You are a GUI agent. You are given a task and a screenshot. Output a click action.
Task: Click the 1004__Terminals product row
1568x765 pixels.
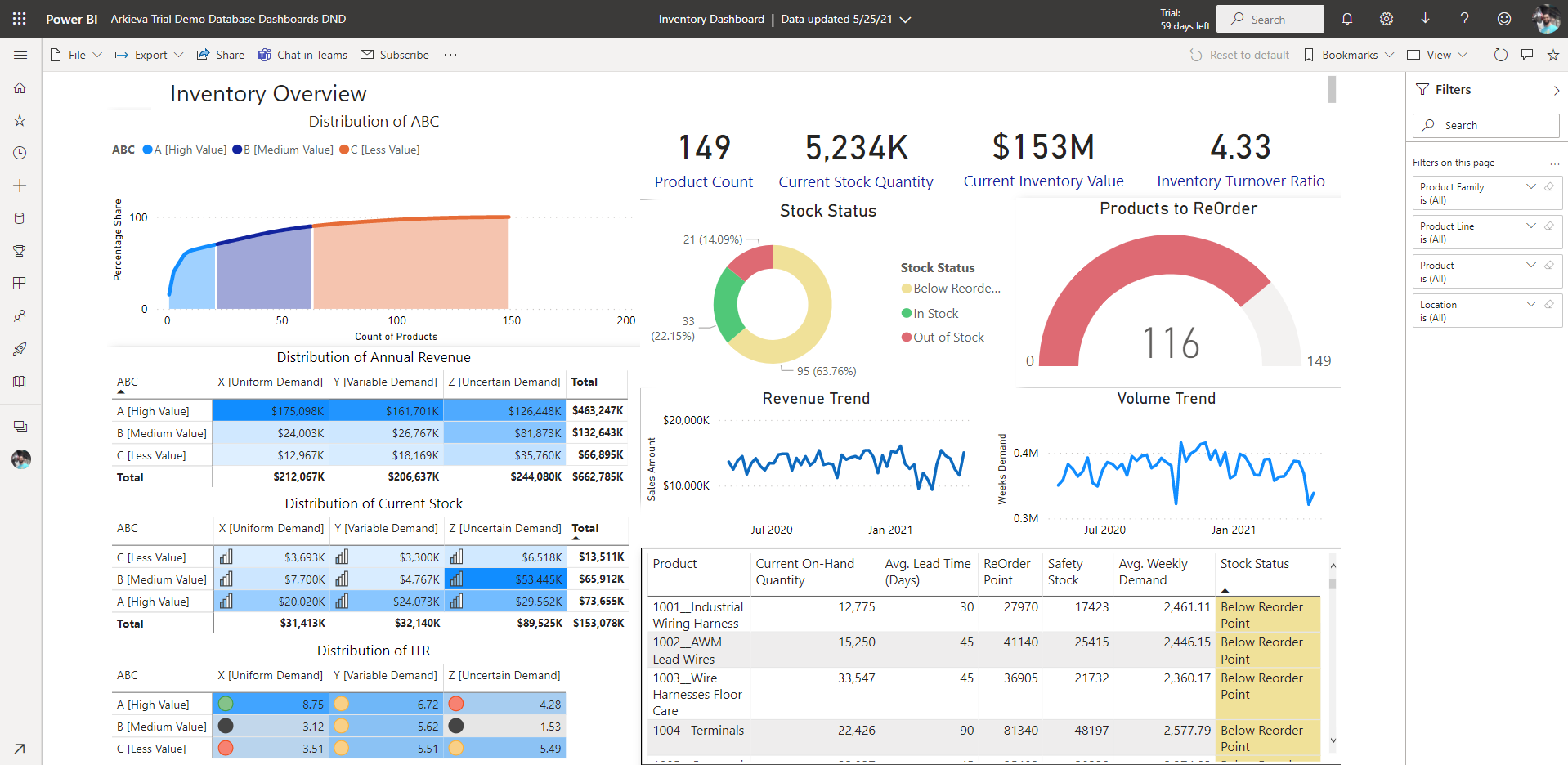coord(985,737)
